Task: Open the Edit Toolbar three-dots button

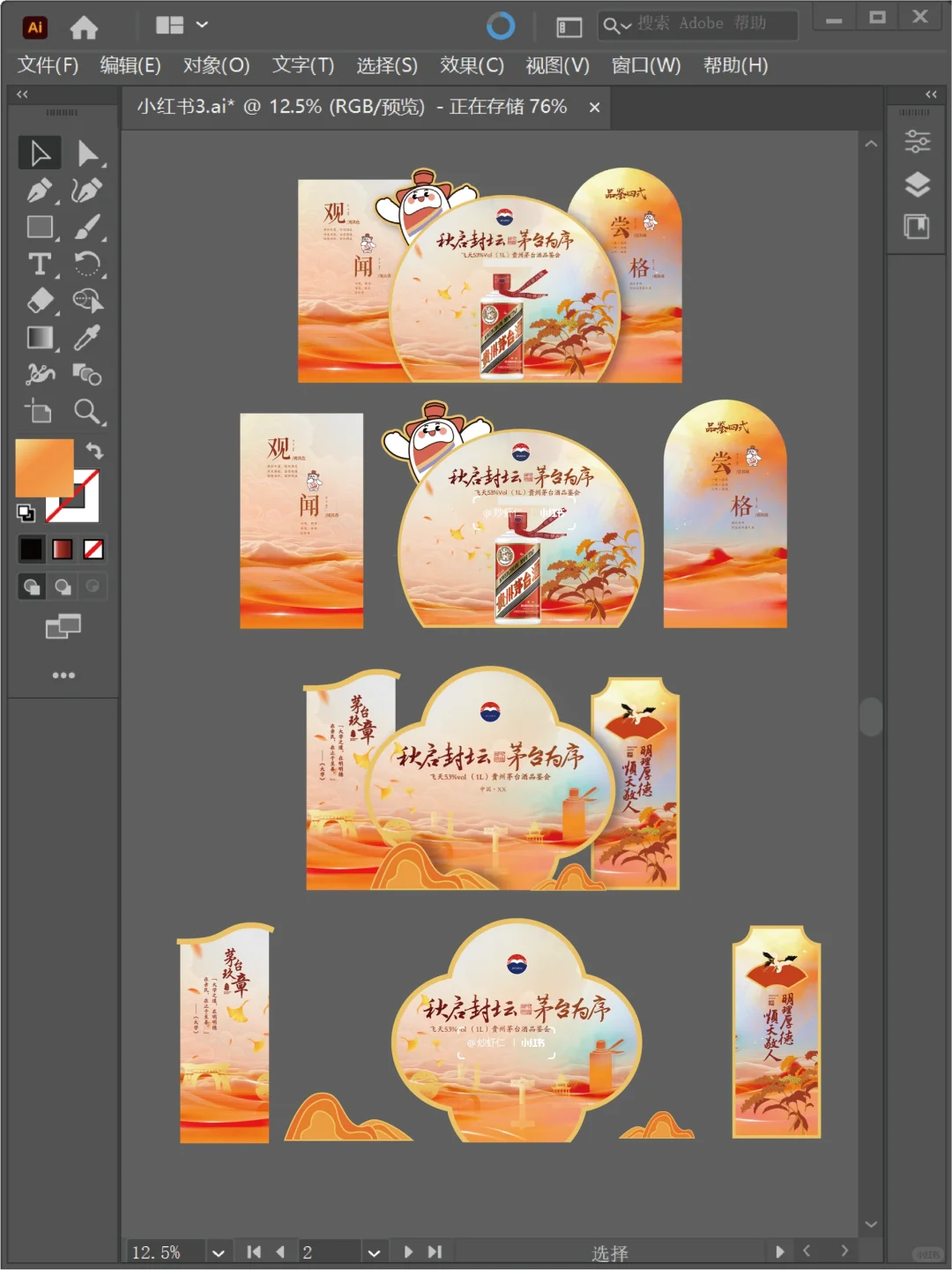Action: [x=63, y=675]
